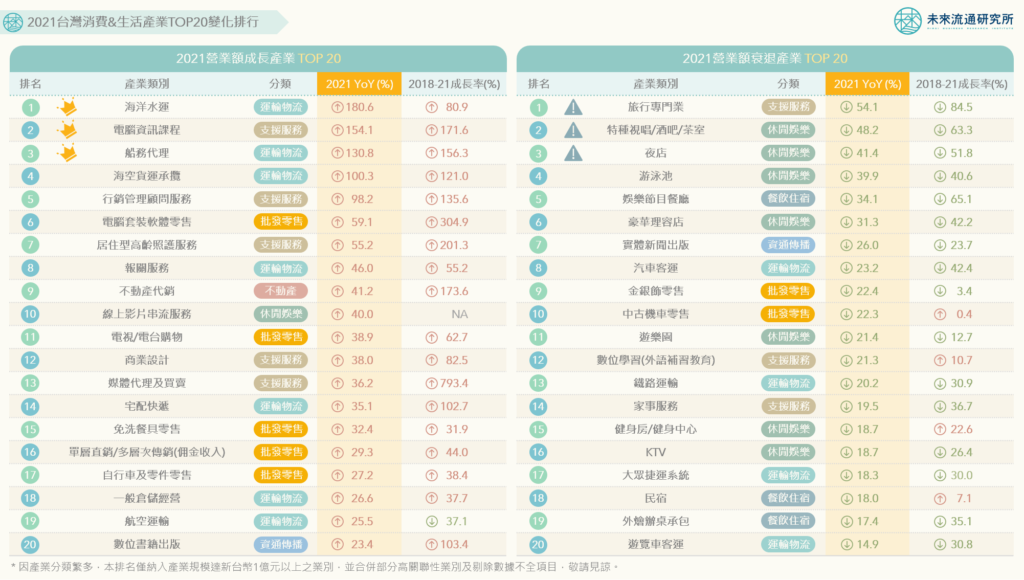Click the crown icon beside 電腦資訊課程
The width and height of the screenshot is (1024, 580).
pyautogui.click(x=67, y=129)
